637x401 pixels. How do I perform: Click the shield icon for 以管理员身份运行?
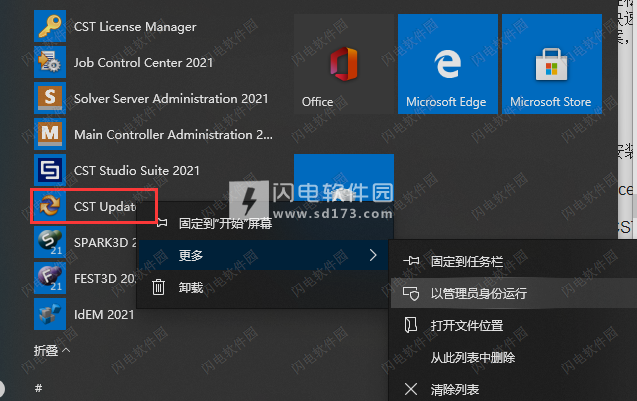click(x=411, y=293)
